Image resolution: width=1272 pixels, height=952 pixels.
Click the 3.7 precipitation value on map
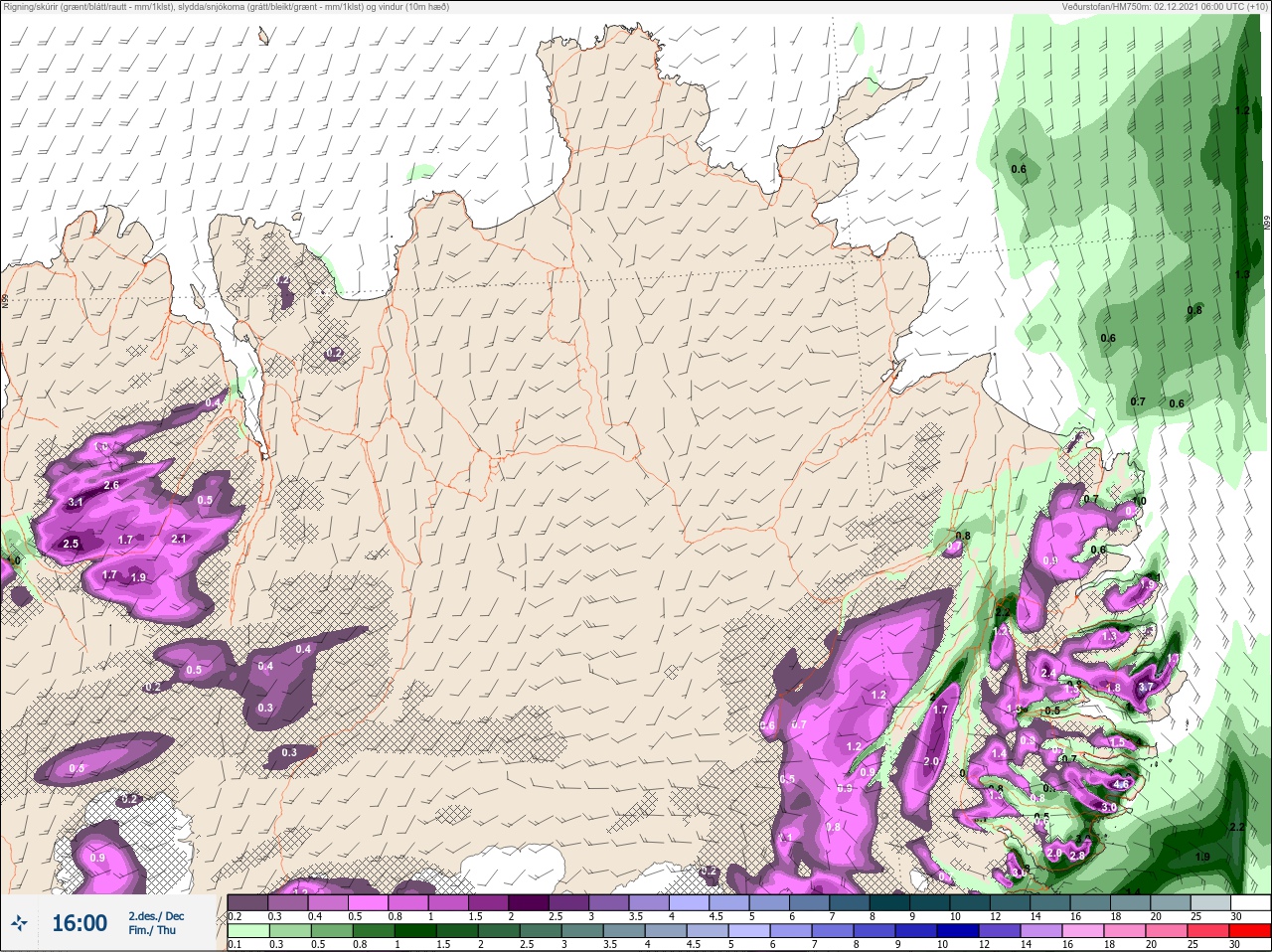(1145, 687)
